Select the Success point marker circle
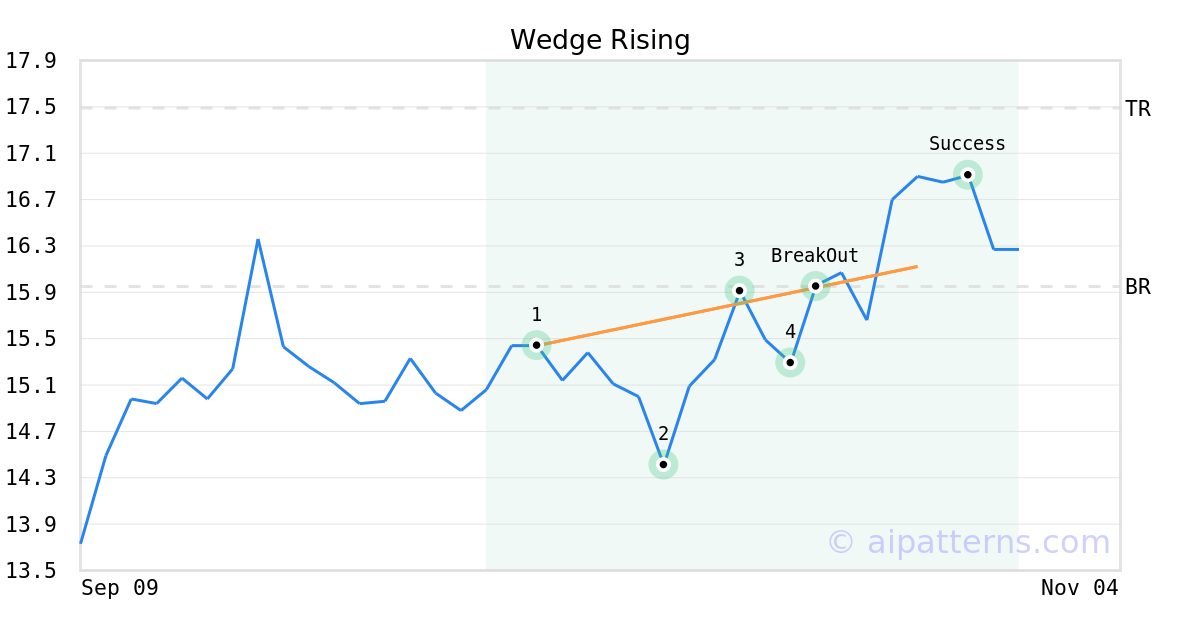The height and width of the screenshot is (630, 1200). click(967, 175)
